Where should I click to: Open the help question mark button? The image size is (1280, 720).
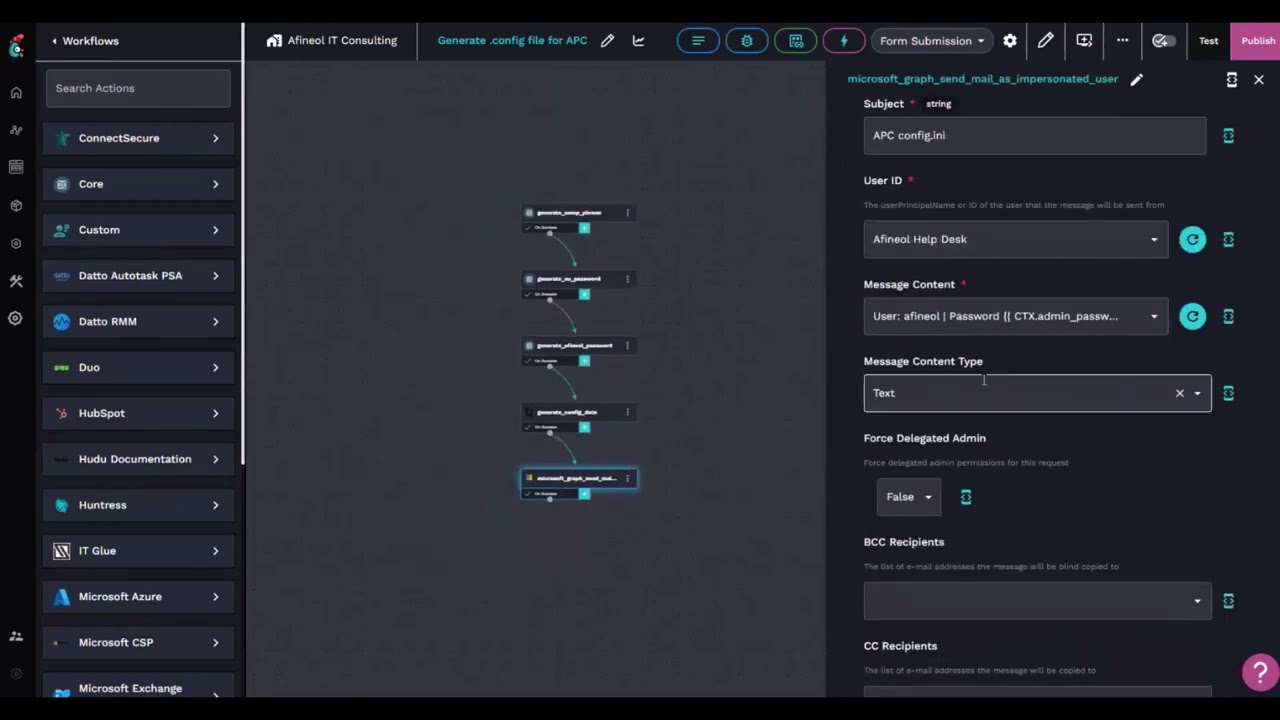click(x=1260, y=671)
